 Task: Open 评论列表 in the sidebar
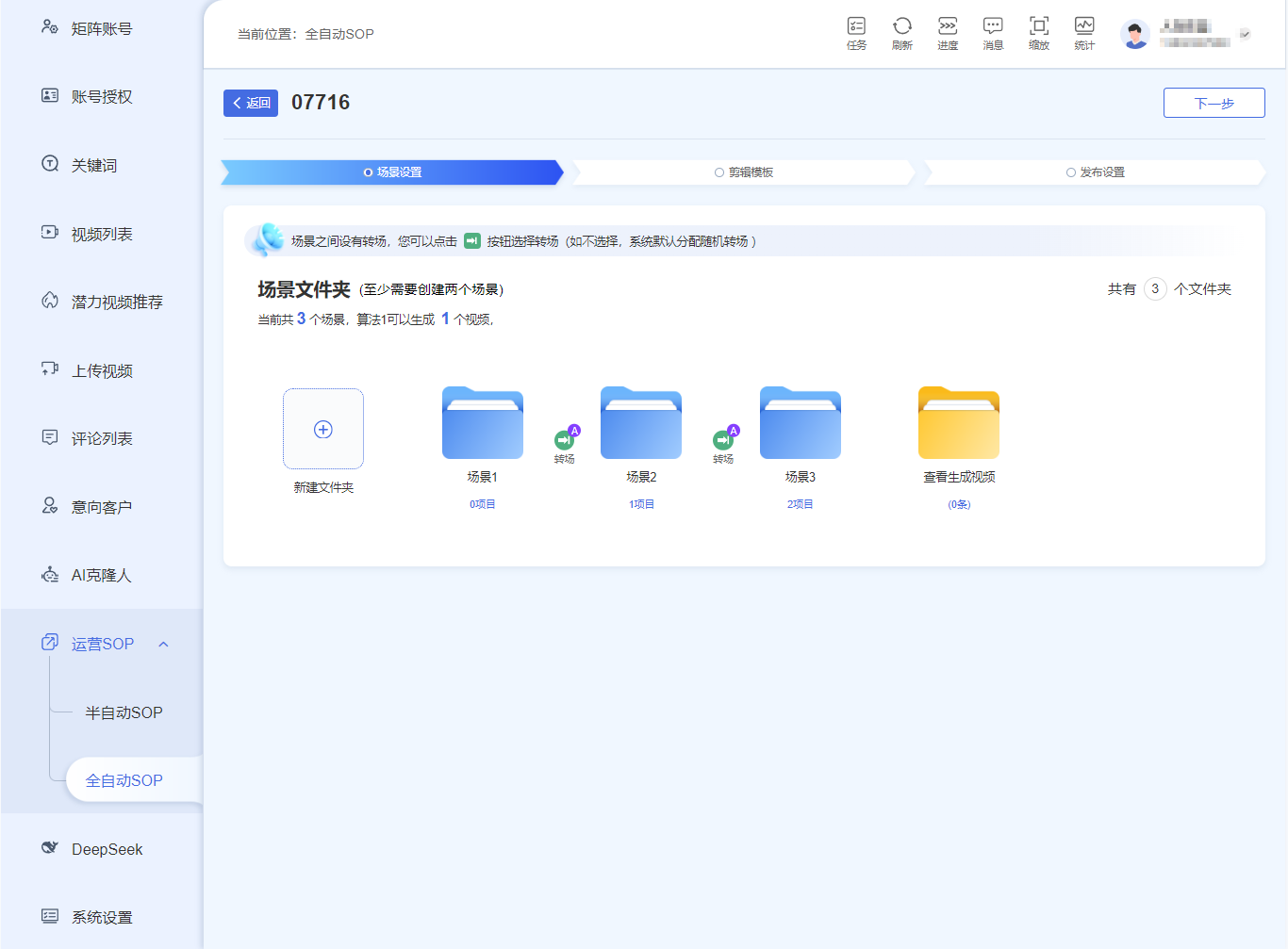(102, 438)
